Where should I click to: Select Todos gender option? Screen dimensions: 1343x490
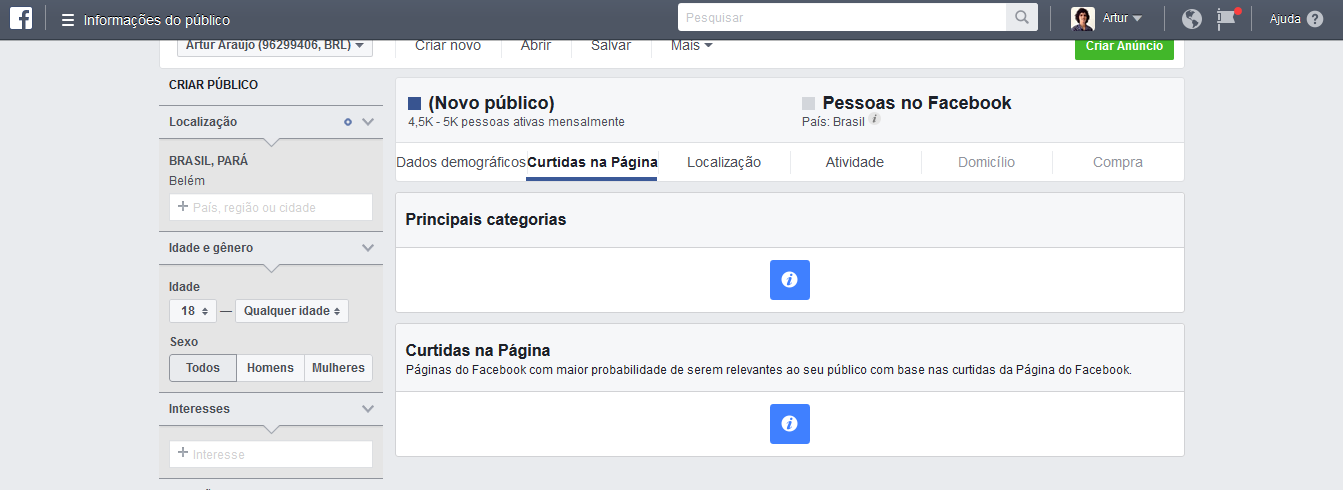point(203,368)
